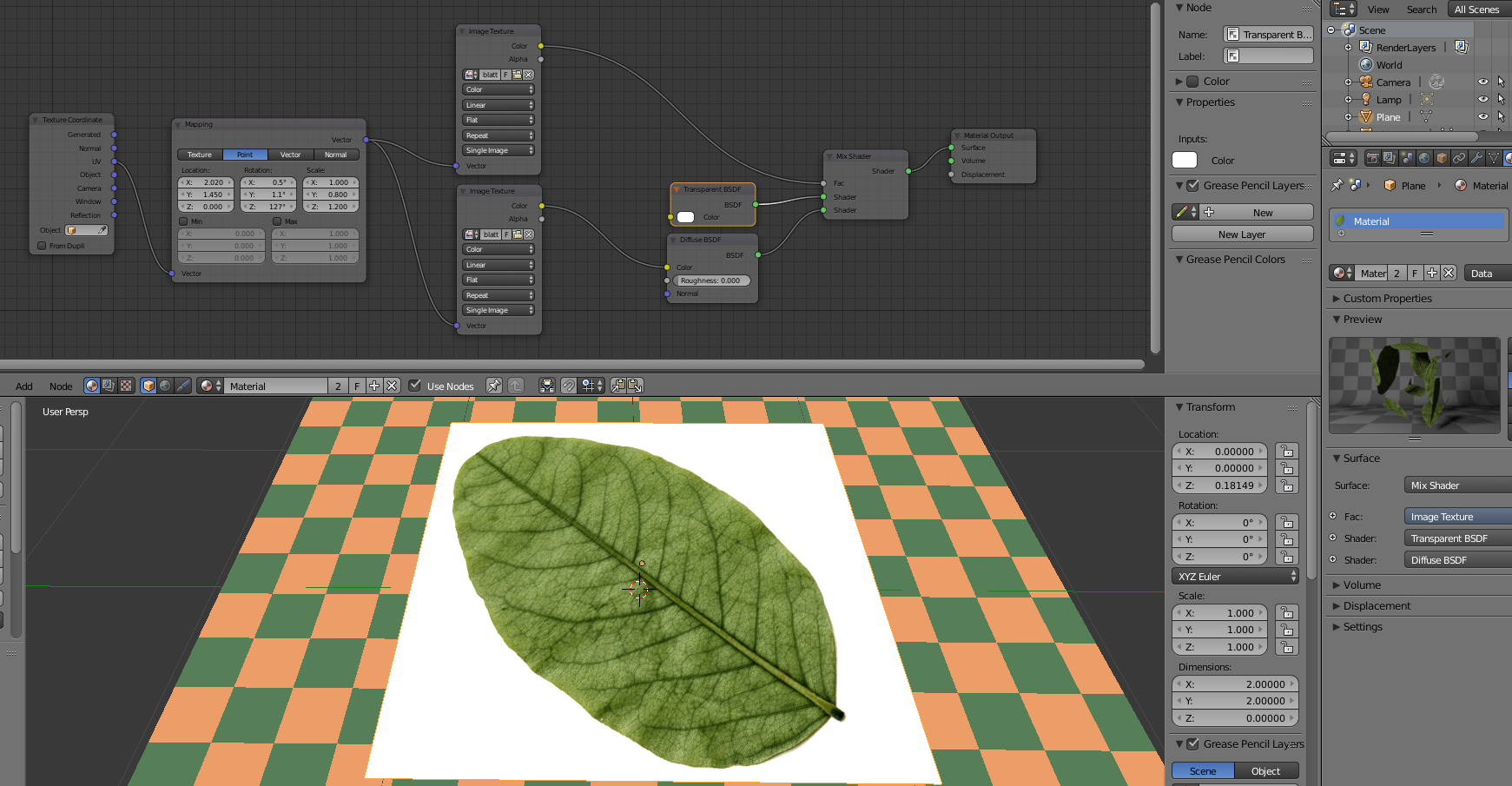Expand the Volume panel

tap(1337, 585)
